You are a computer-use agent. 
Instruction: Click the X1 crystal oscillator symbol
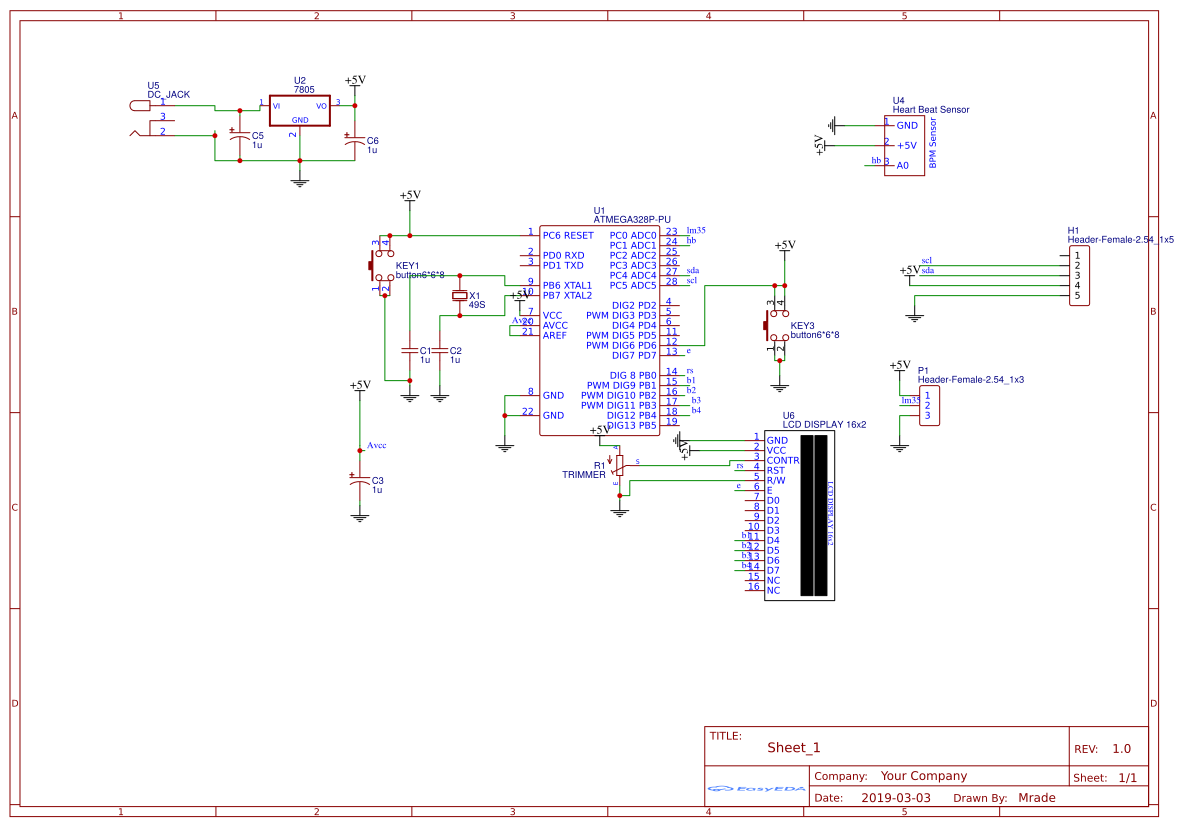pos(459,295)
